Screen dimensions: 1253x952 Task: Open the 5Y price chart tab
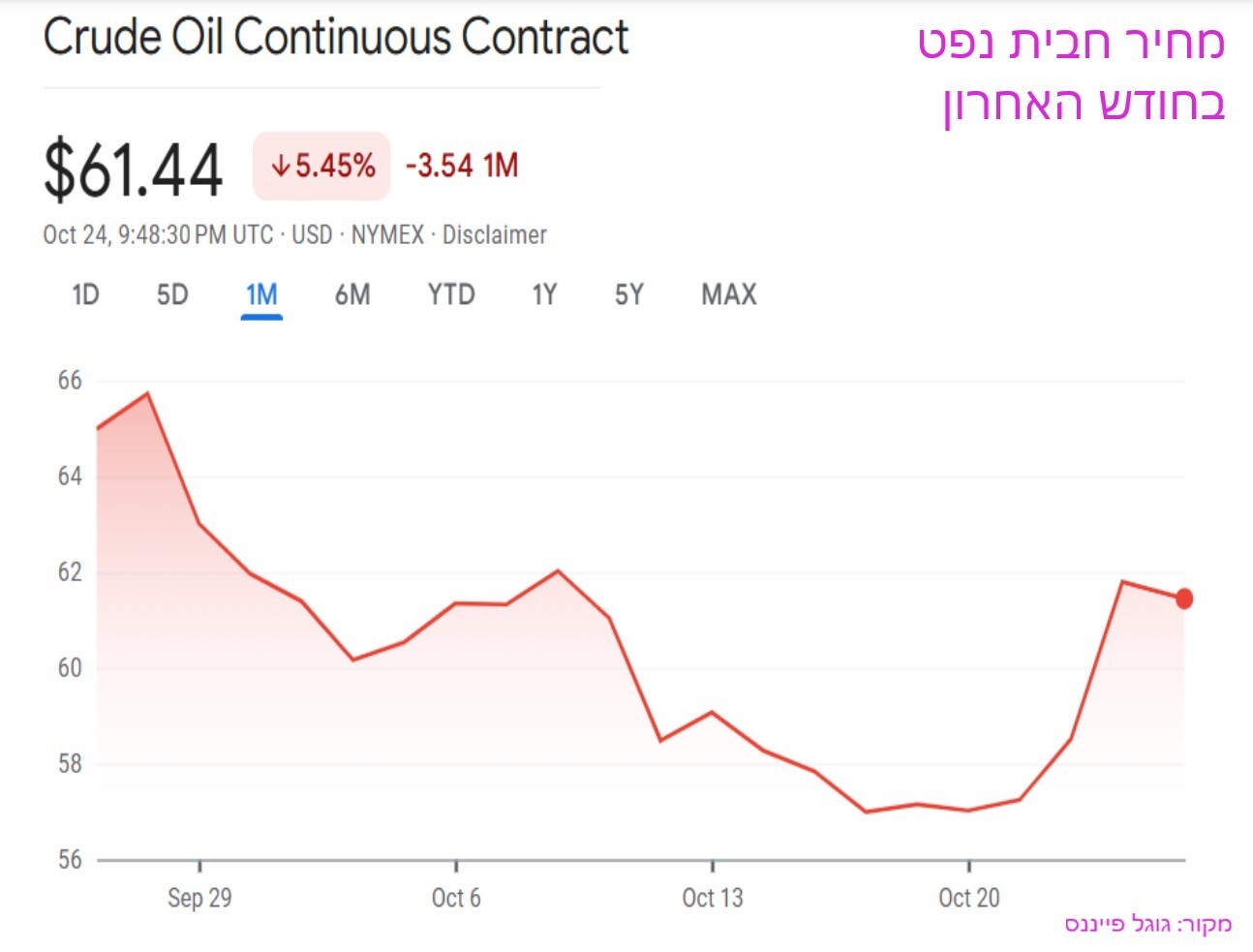pos(629,294)
